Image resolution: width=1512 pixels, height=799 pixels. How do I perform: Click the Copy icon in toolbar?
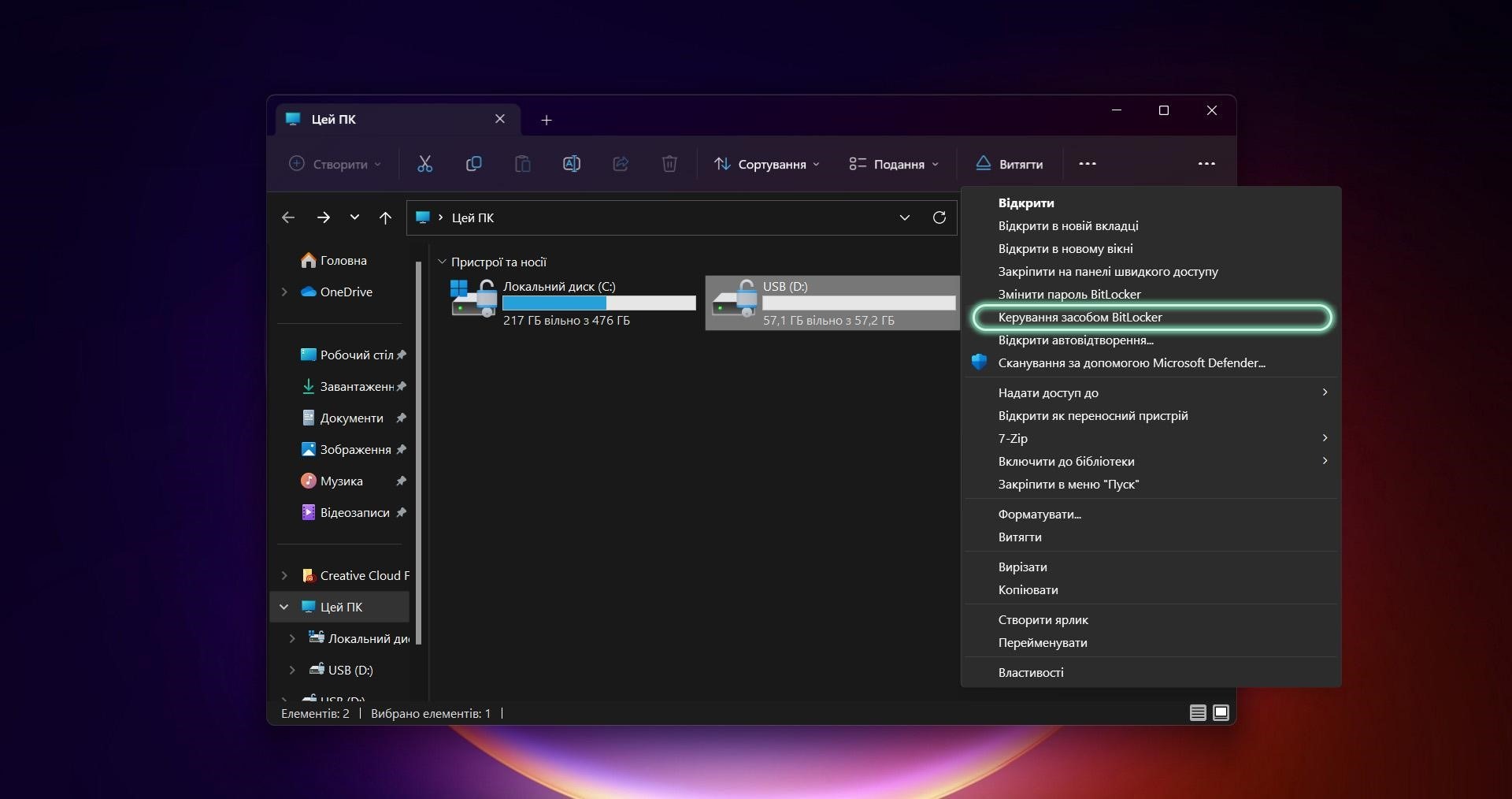473,164
